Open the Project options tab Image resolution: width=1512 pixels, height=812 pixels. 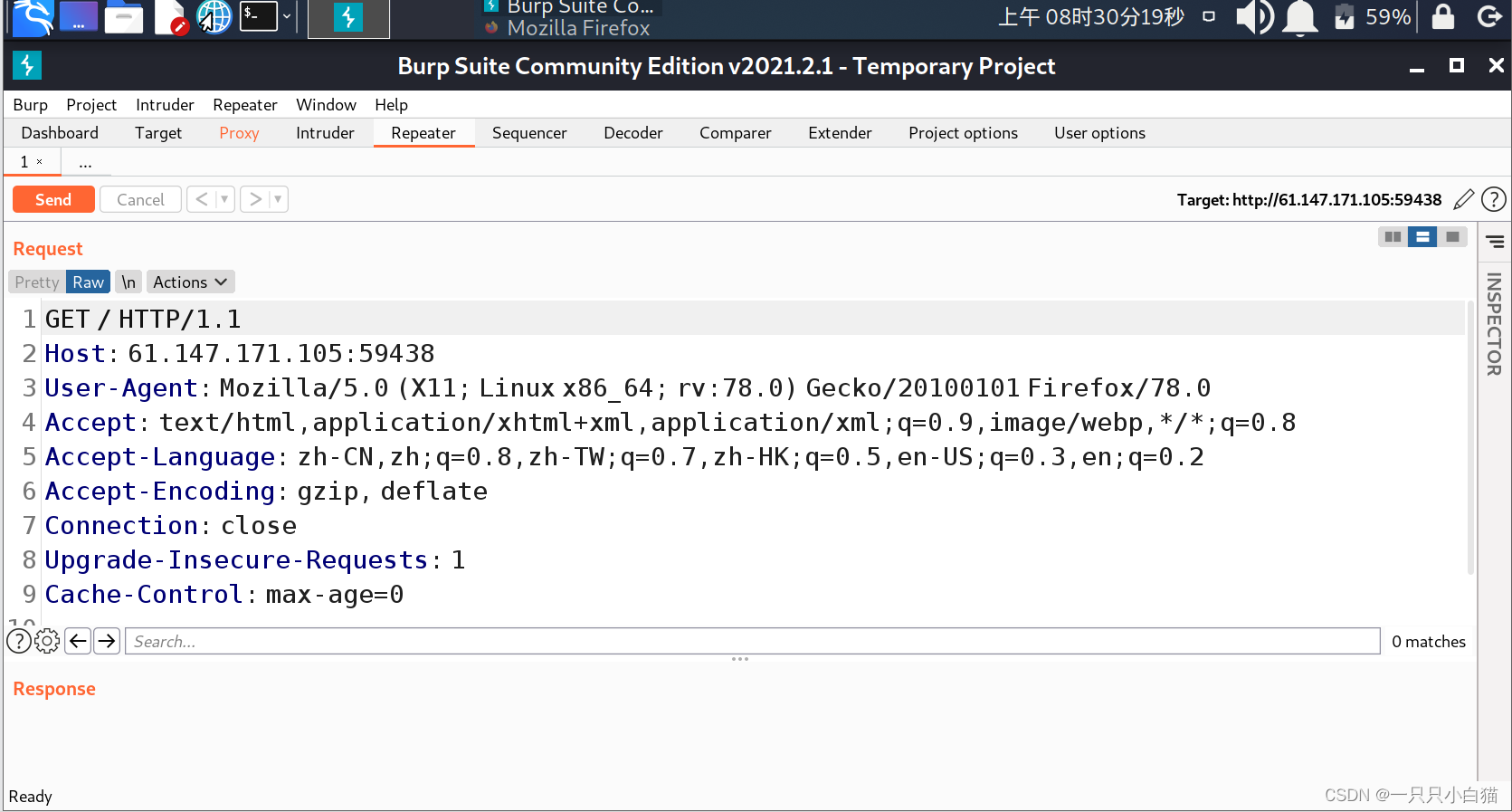(963, 133)
